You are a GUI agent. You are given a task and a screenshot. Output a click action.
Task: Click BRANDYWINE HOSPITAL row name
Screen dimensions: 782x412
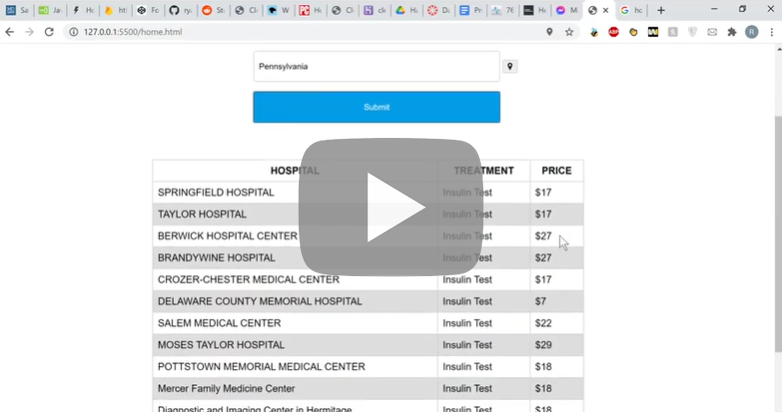pyautogui.click(x=216, y=258)
